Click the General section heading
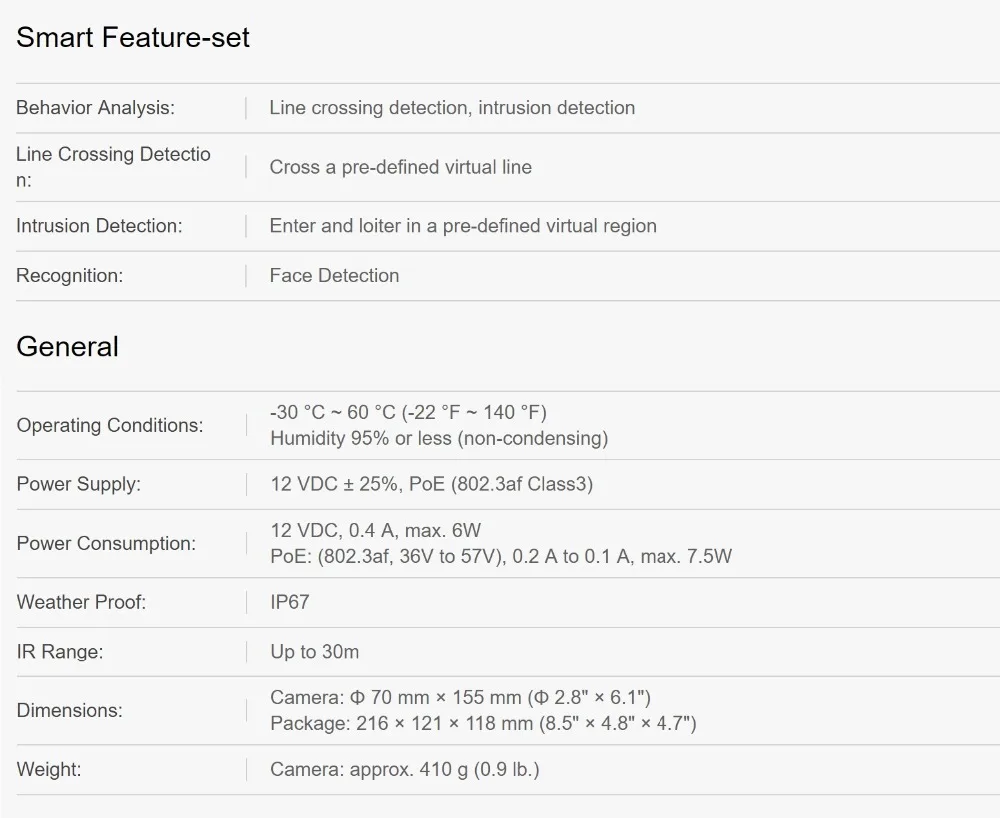 click(67, 347)
